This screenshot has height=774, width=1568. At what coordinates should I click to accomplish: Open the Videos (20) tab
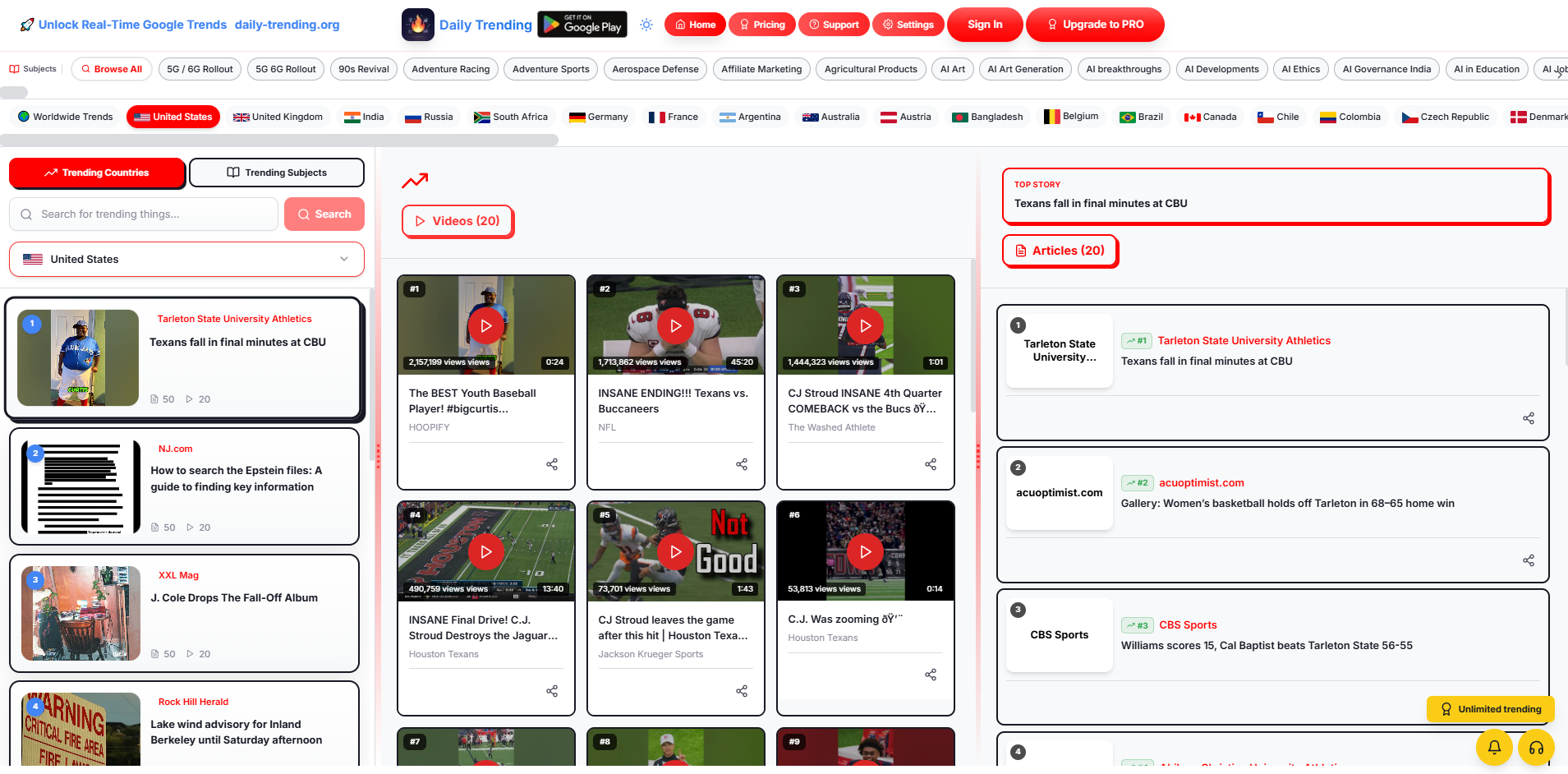click(458, 221)
